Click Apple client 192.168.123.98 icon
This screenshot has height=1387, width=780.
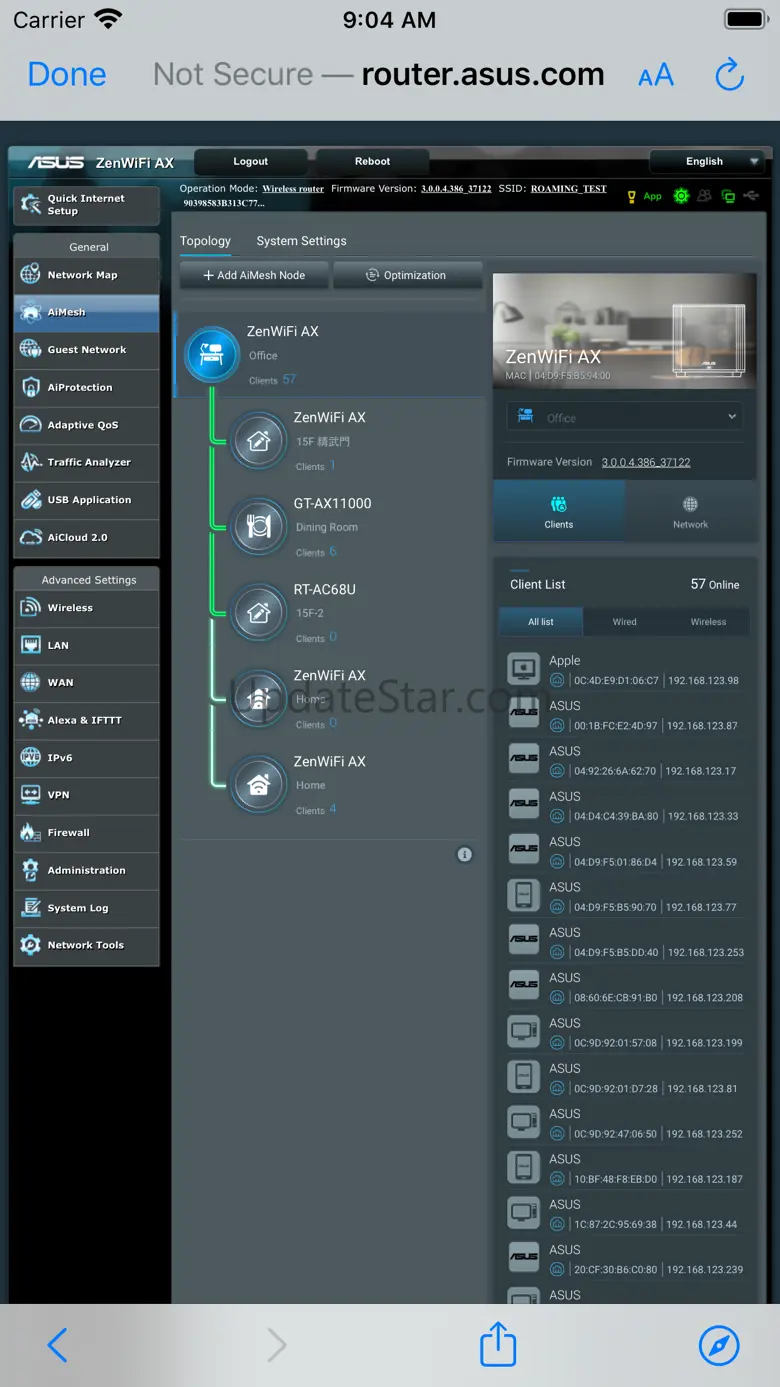tap(524, 667)
